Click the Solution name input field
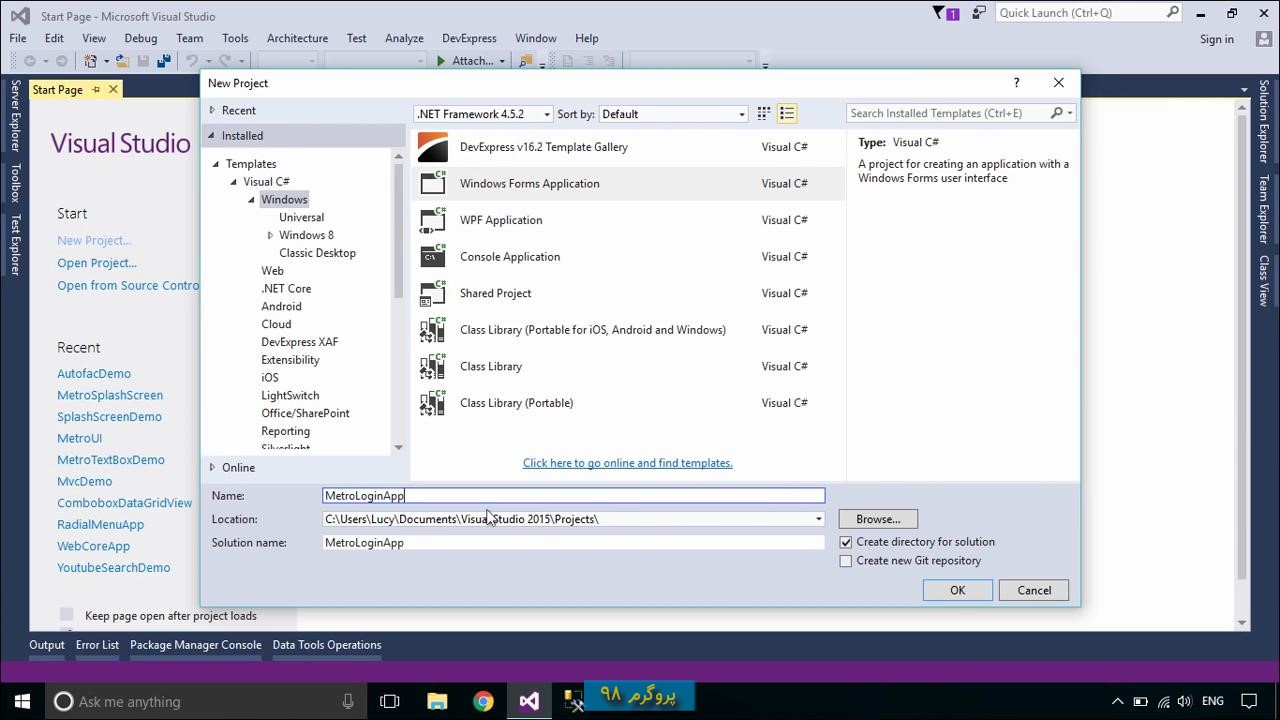1280x720 pixels. pos(573,542)
